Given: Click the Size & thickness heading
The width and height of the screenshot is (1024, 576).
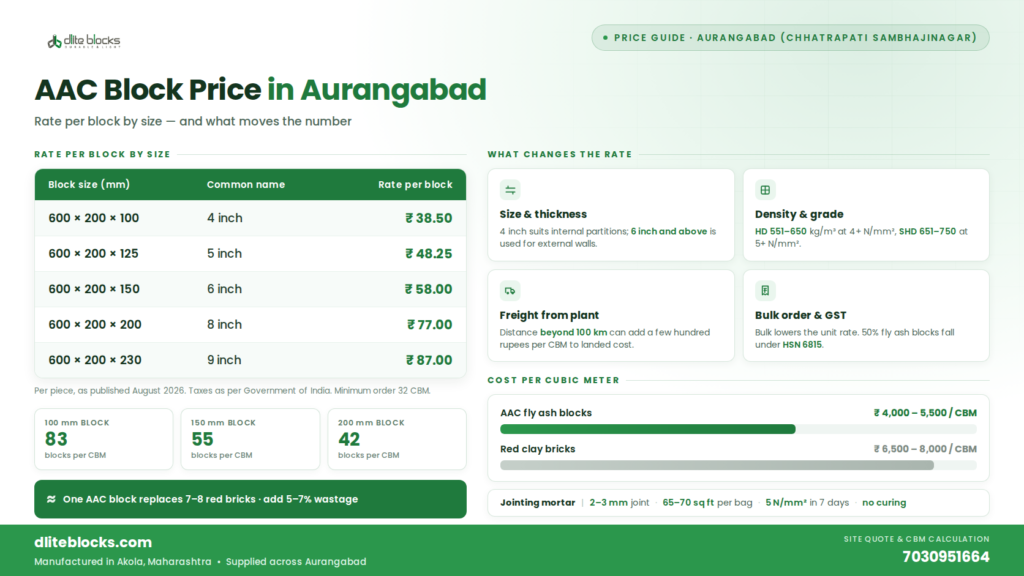Looking at the screenshot, I should pos(543,214).
